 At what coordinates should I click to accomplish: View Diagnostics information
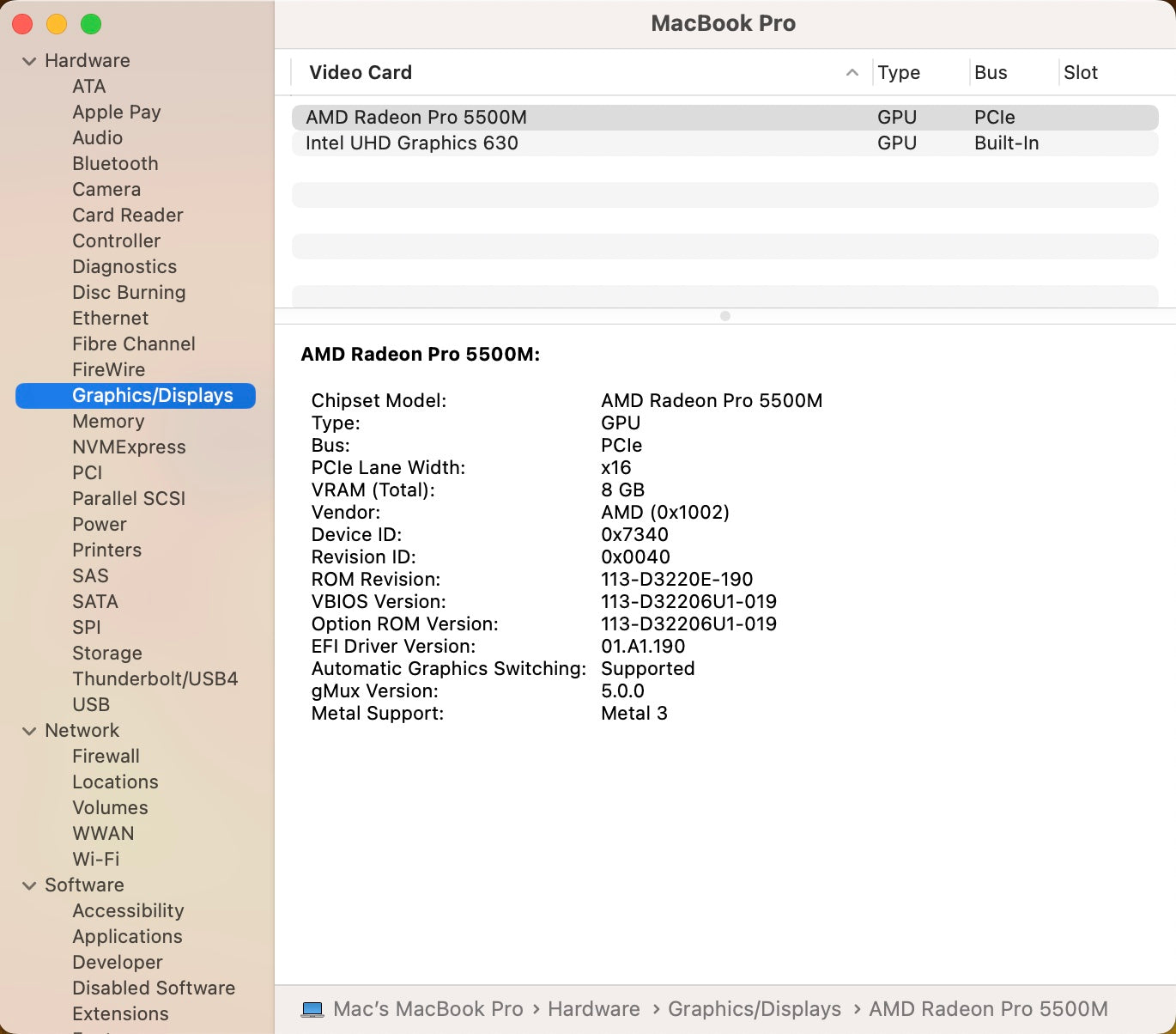pyautogui.click(x=124, y=267)
